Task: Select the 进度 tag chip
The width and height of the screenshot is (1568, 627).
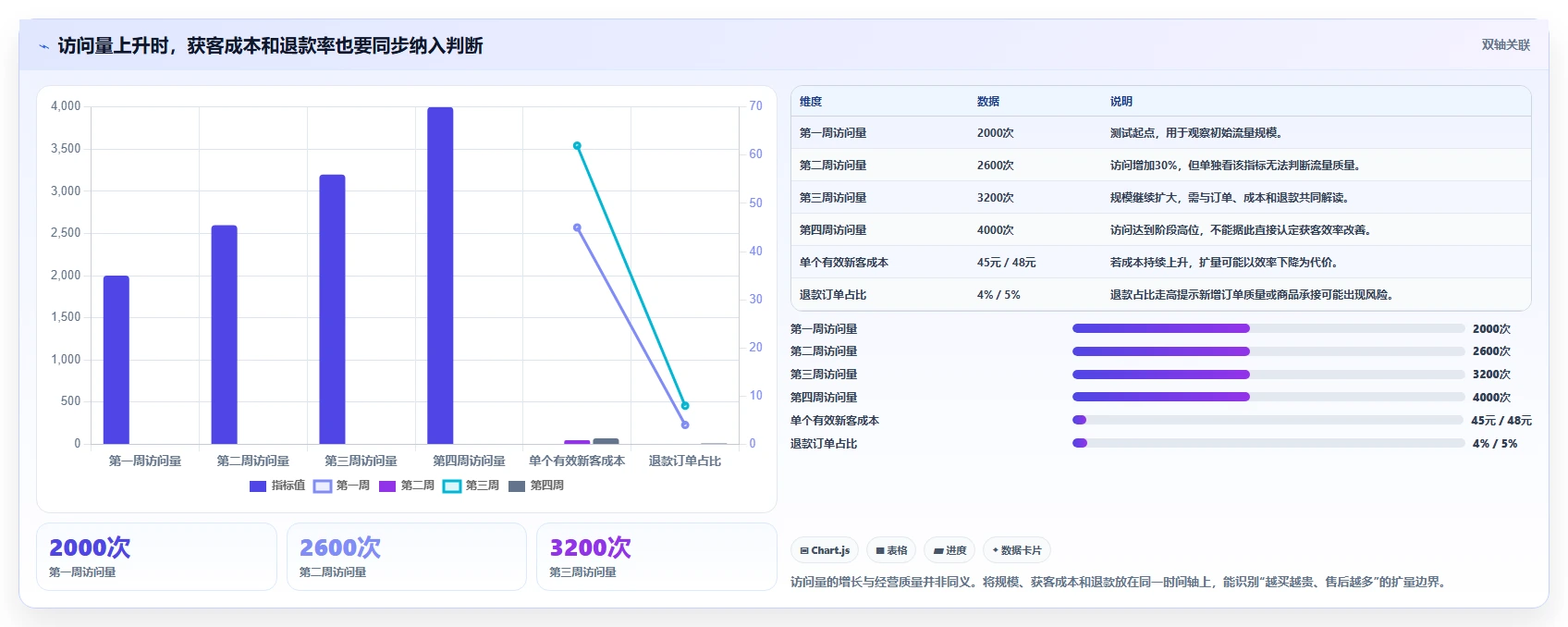Action: (x=949, y=550)
